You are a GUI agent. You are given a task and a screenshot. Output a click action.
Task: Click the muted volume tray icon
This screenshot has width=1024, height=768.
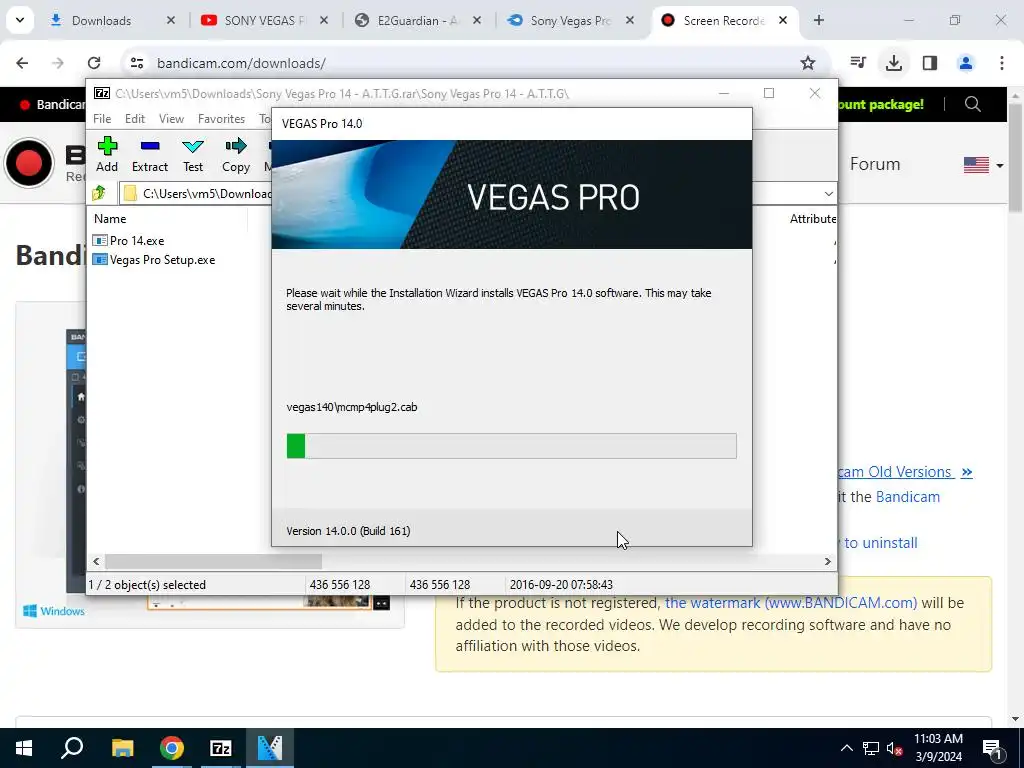pos(895,748)
